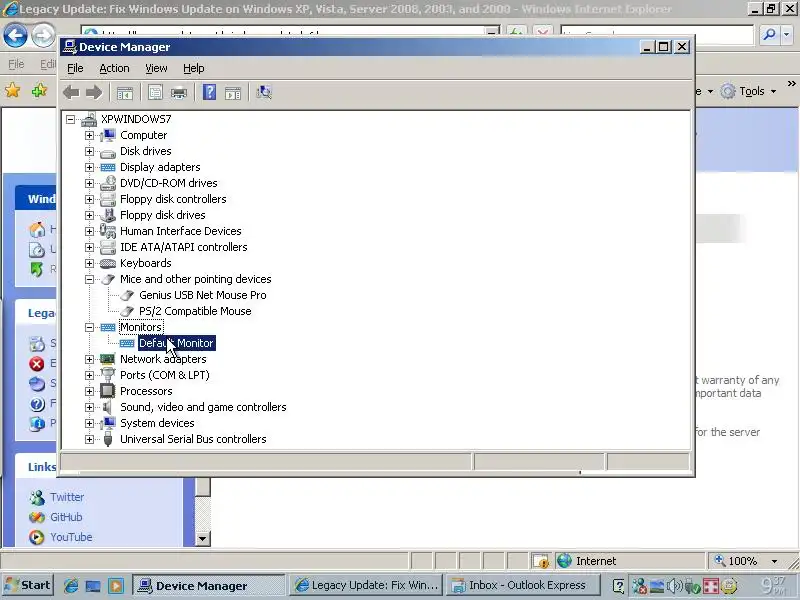Click the GitHub link in the sidebar
800x600 pixels.
coord(66,517)
